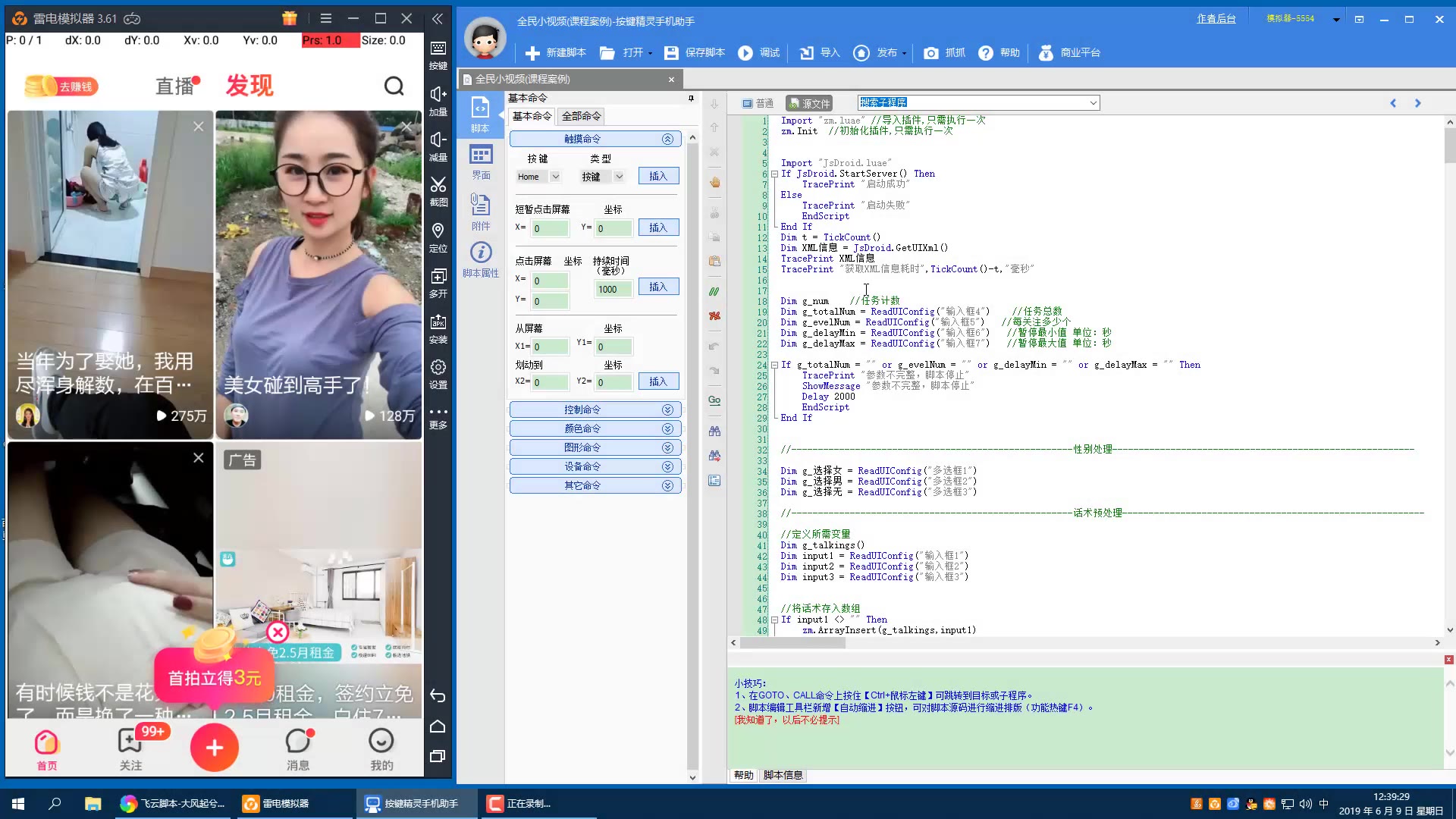Click the 界面 interface designer icon

pyautogui.click(x=481, y=155)
